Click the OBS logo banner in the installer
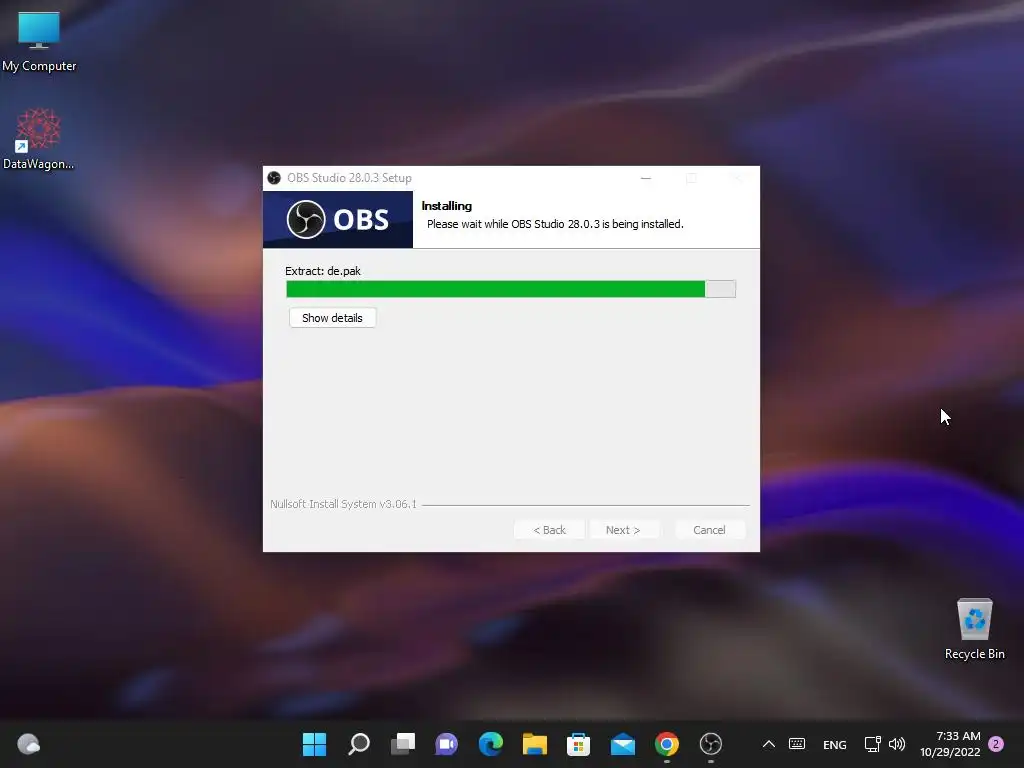 click(x=338, y=219)
